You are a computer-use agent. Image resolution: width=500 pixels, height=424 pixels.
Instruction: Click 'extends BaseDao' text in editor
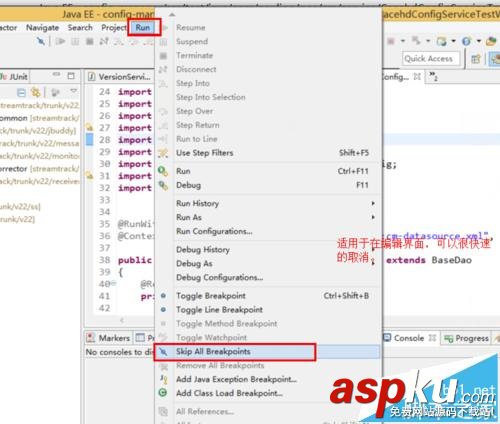(x=429, y=260)
